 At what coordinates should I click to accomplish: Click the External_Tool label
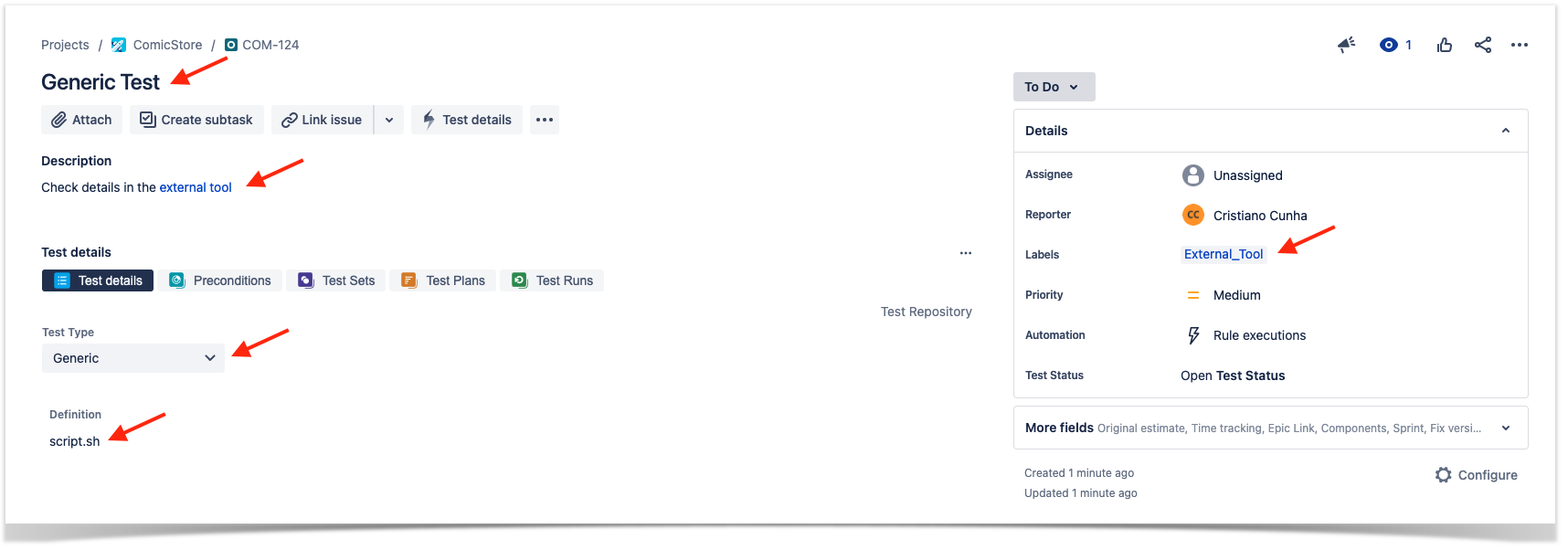pyautogui.click(x=1224, y=255)
